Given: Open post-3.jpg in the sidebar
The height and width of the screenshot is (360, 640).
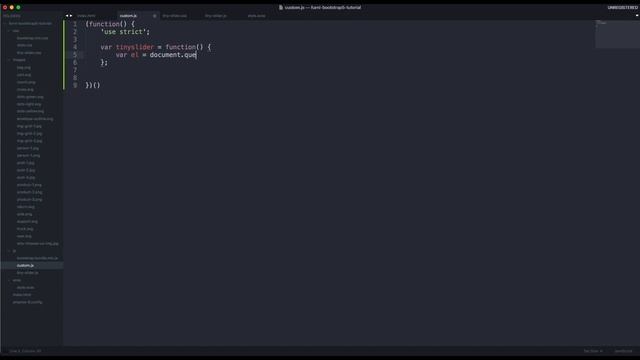Looking at the screenshot, I should (x=26, y=178).
